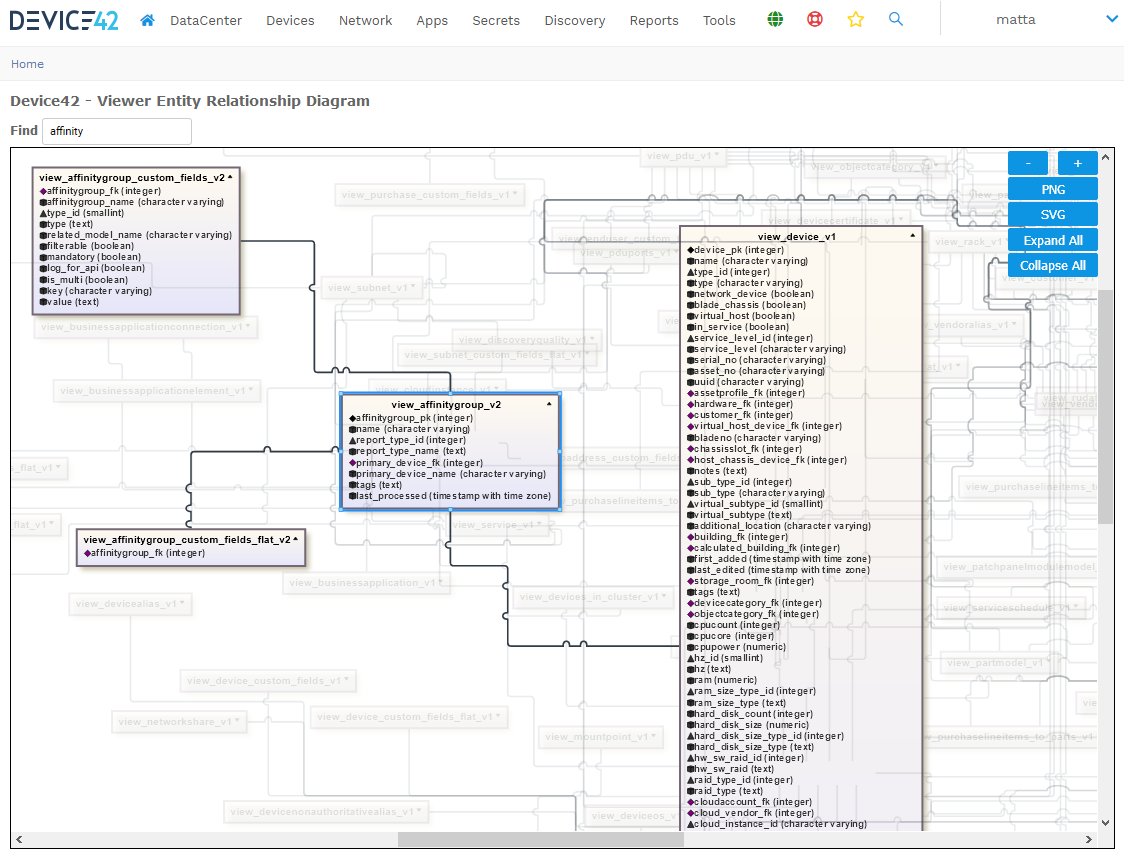
Task: Select cloud_vendor_fk (integer) field
Action: [x=751, y=812]
